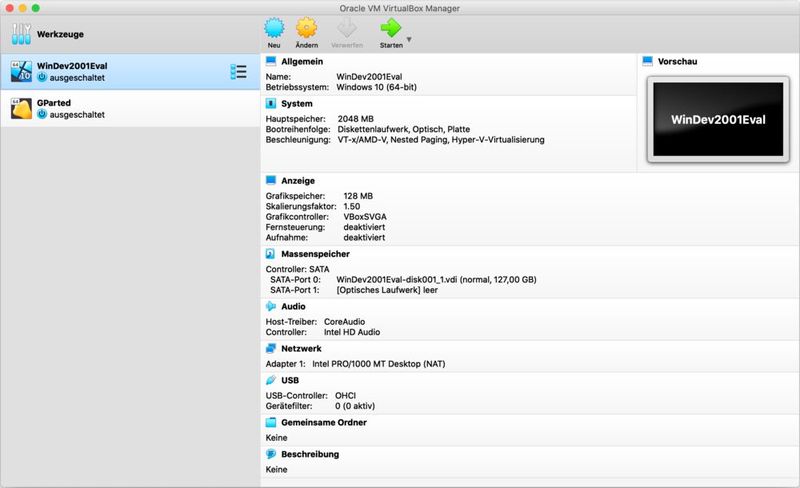Viewport: 800px width, 488px height.
Task: Click the Host-Treiber value CoreAudio
Action: point(344,322)
